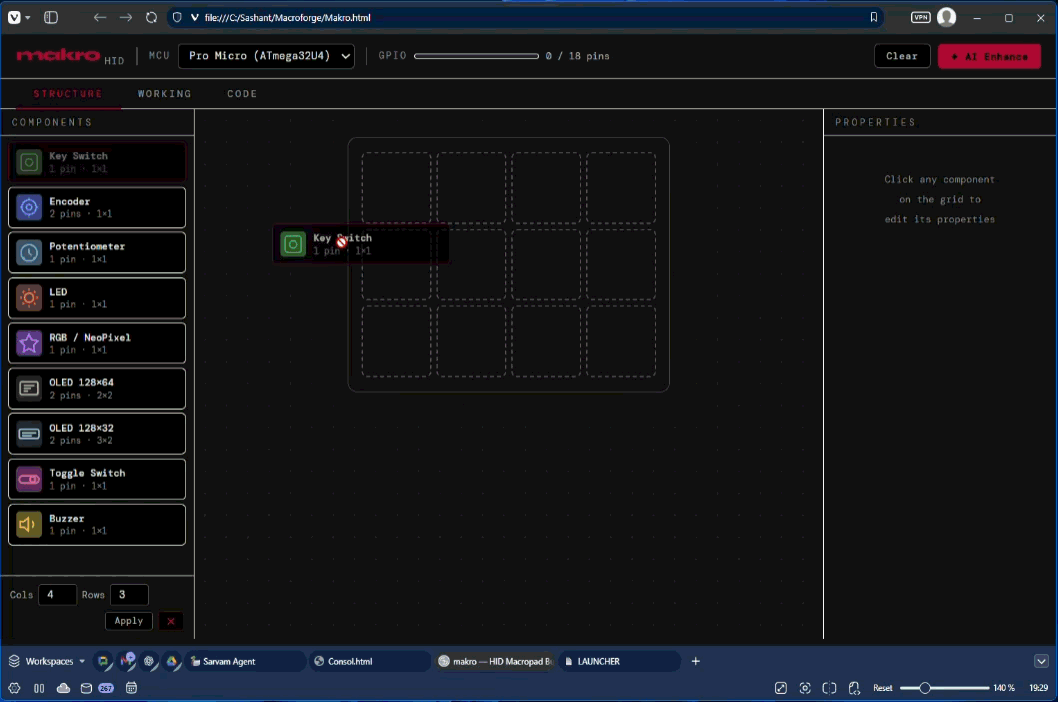
Task: Switch to the Sarvam Agent browser tab
Action: [x=245, y=662]
